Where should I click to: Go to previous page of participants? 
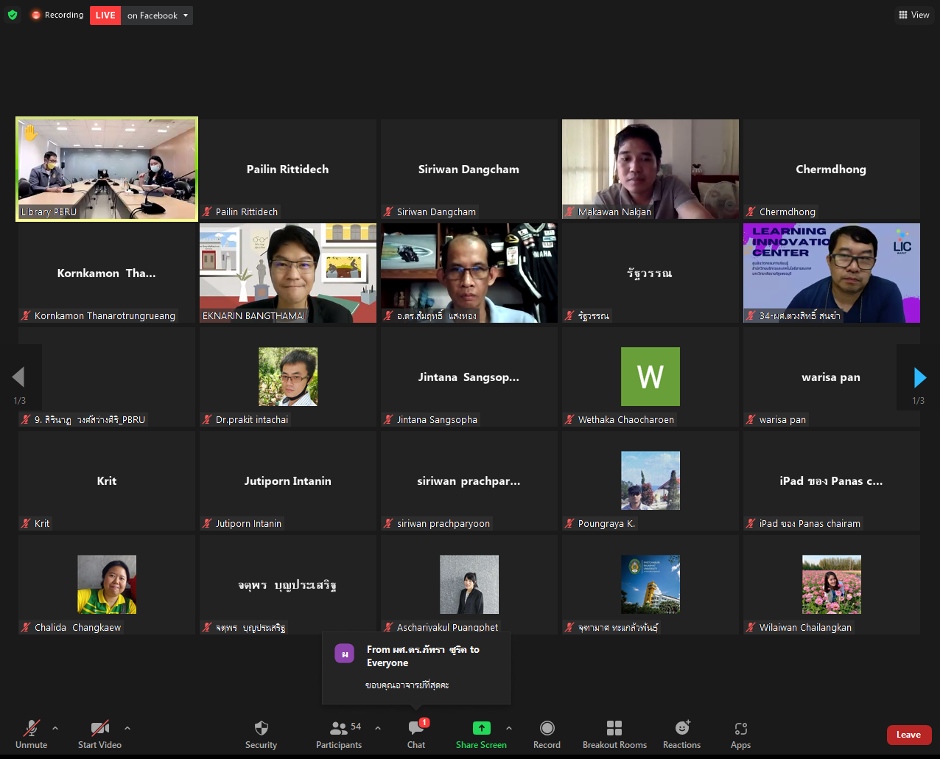18,378
